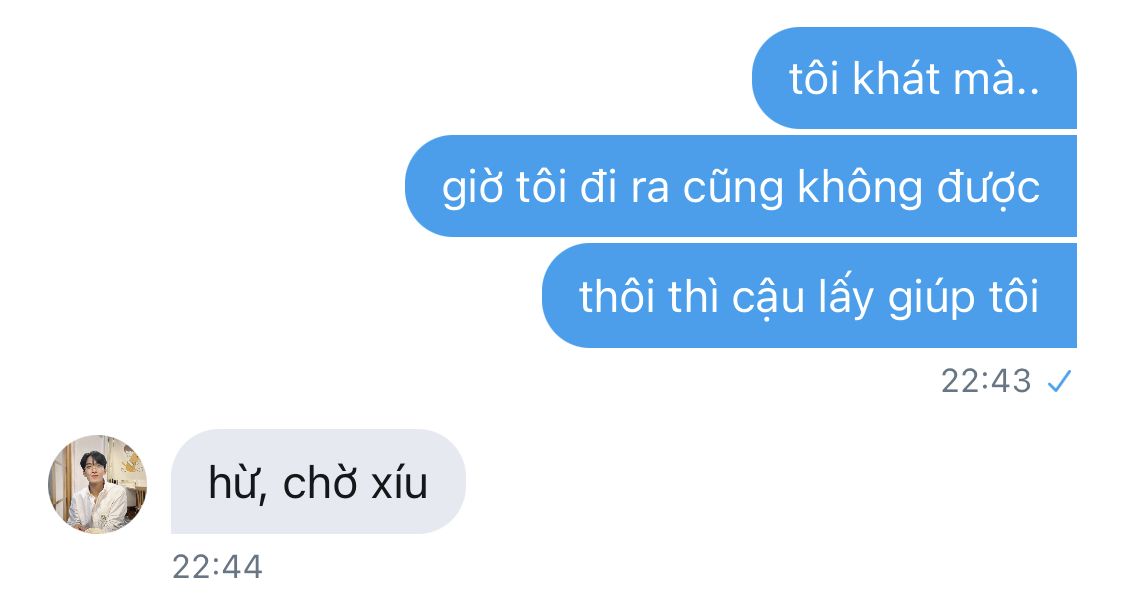Screen dimensions: 1125x608
Task: Click the word 'chờ' in the gray bubble
Action: 320,483
